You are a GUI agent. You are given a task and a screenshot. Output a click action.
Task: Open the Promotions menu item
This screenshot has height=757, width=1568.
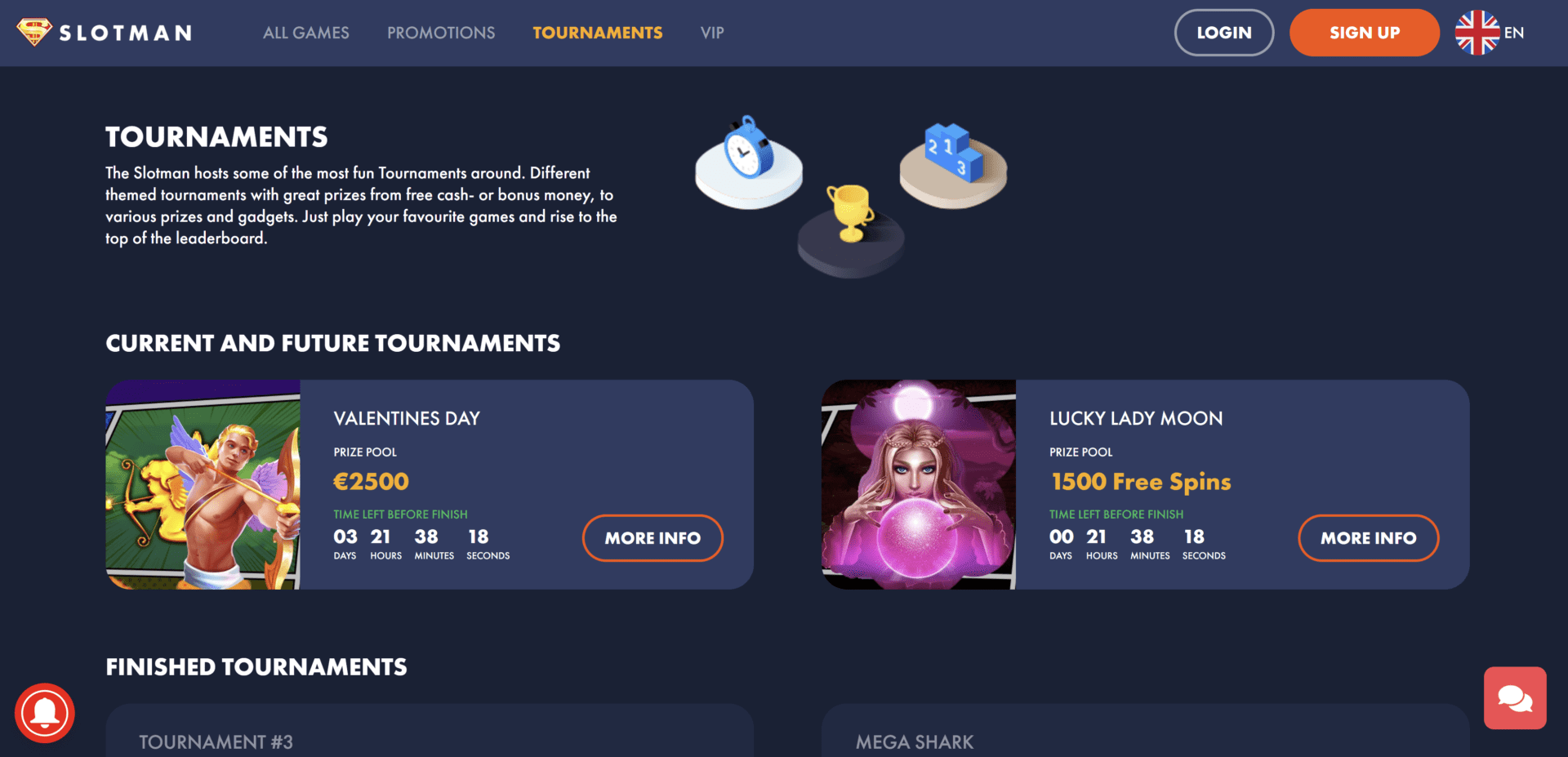click(441, 33)
